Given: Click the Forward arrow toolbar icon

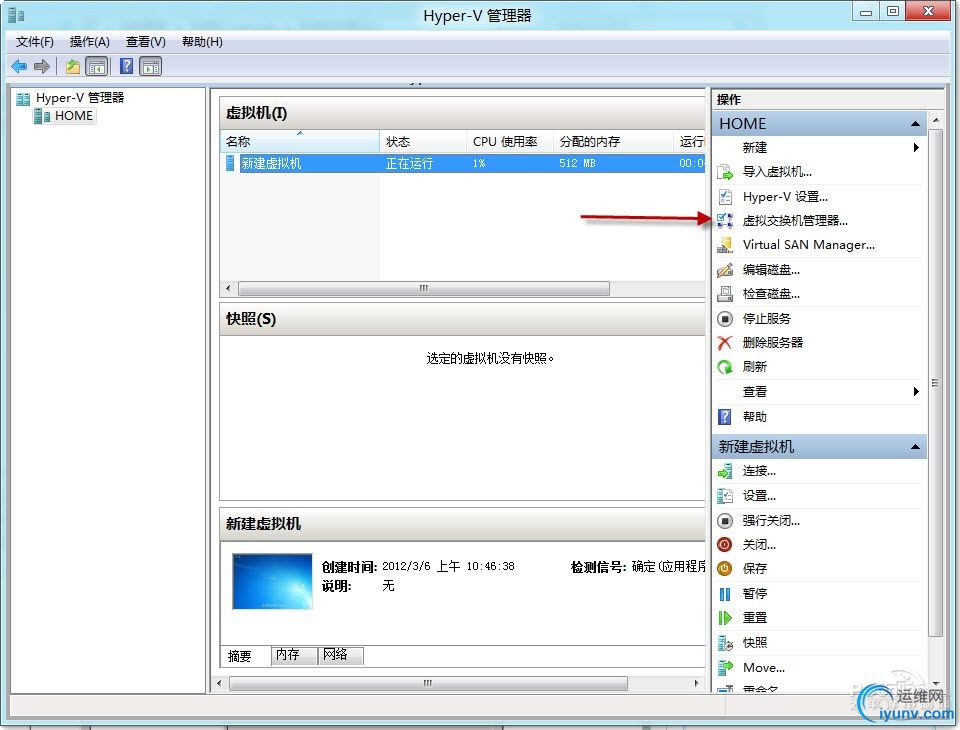Looking at the screenshot, I should pyautogui.click(x=42, y=66).
